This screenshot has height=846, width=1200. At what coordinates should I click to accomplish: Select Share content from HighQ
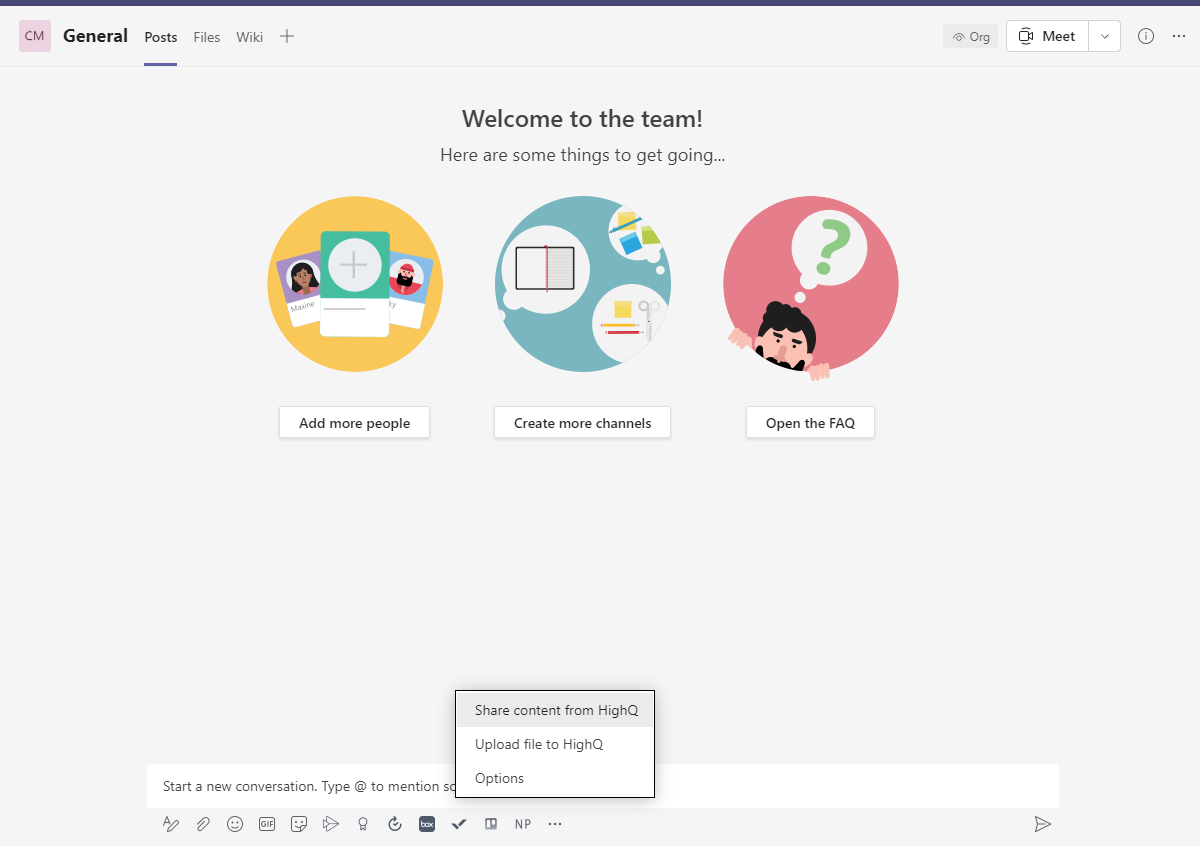[555, 710]
